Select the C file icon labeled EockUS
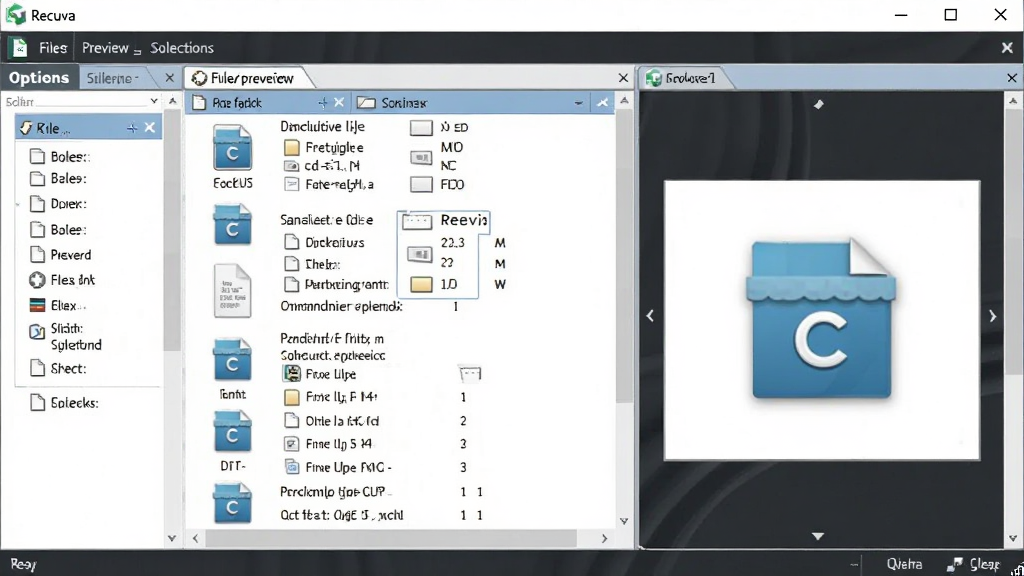This screenshot has height=576, width=1024. click(x=232, y=148)
